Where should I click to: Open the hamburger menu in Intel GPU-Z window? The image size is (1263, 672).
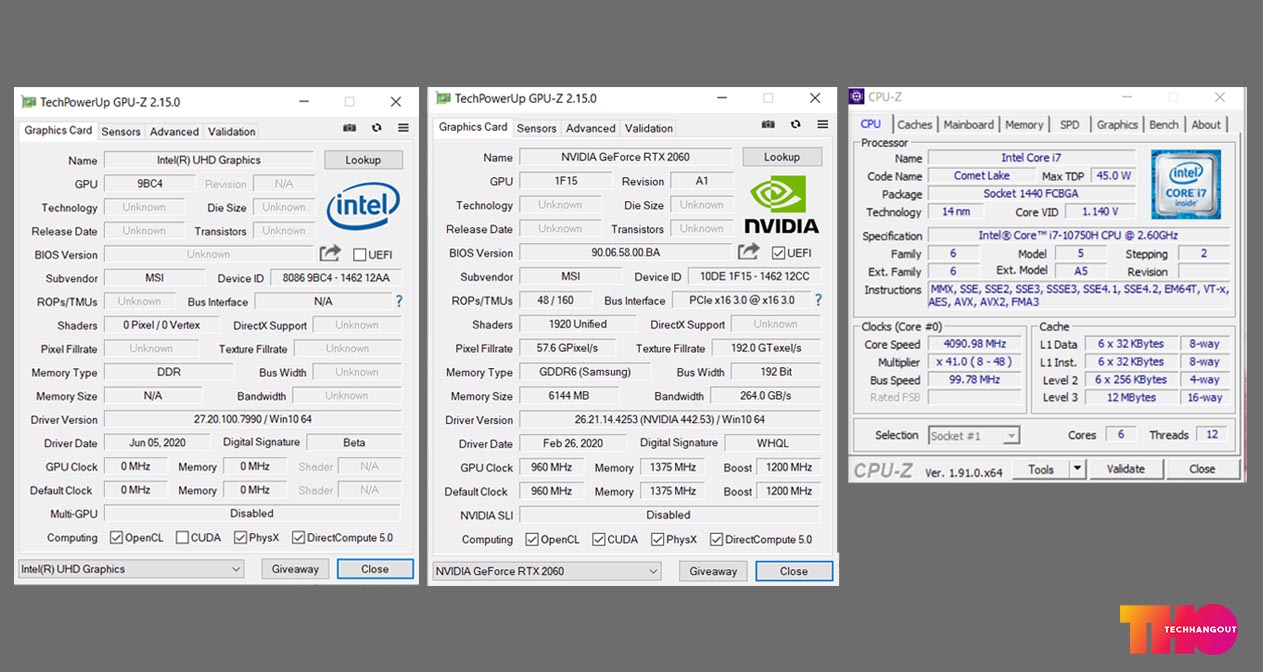(x=403, y=128)
